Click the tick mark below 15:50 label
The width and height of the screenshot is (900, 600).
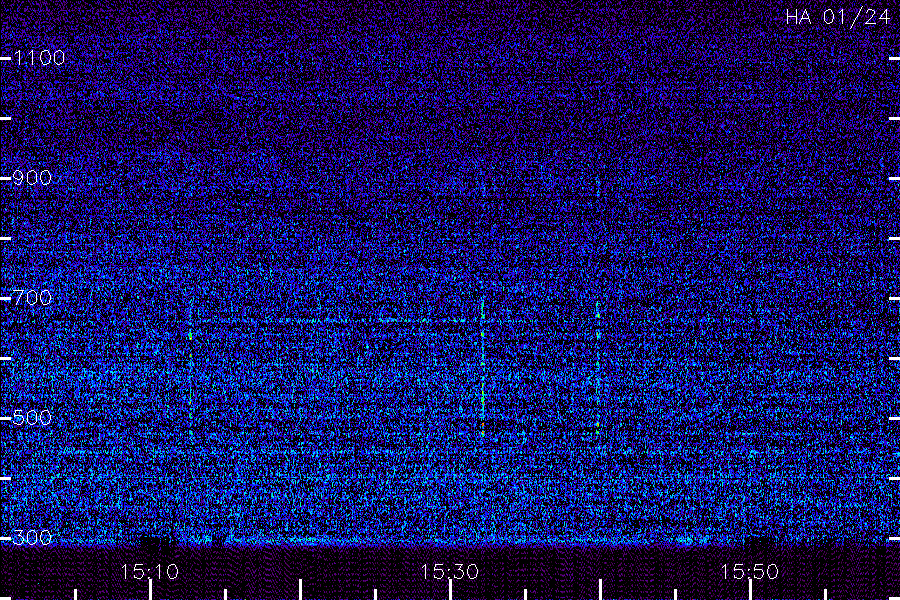click(750, 590)
